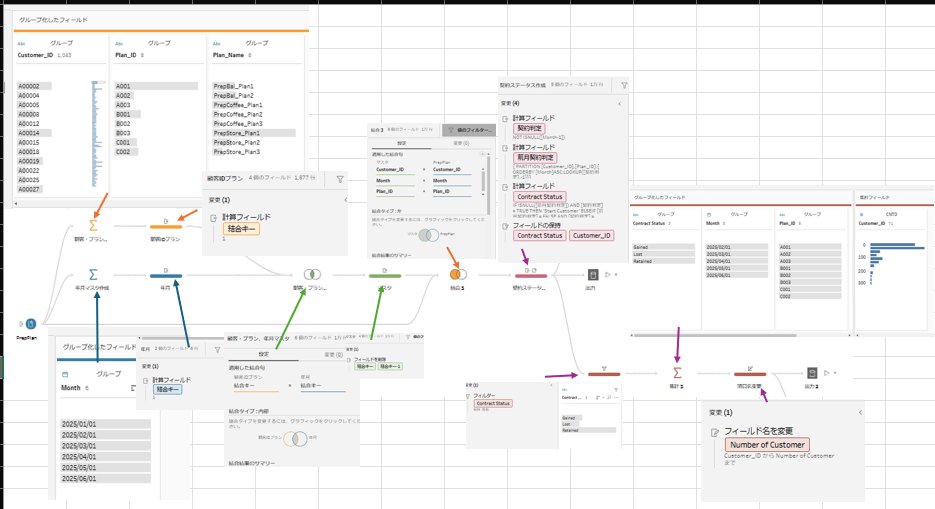Viewport: 935px width, 509px height.
Task: Open the run options arrow beside 出力
Action: [615, 275]
